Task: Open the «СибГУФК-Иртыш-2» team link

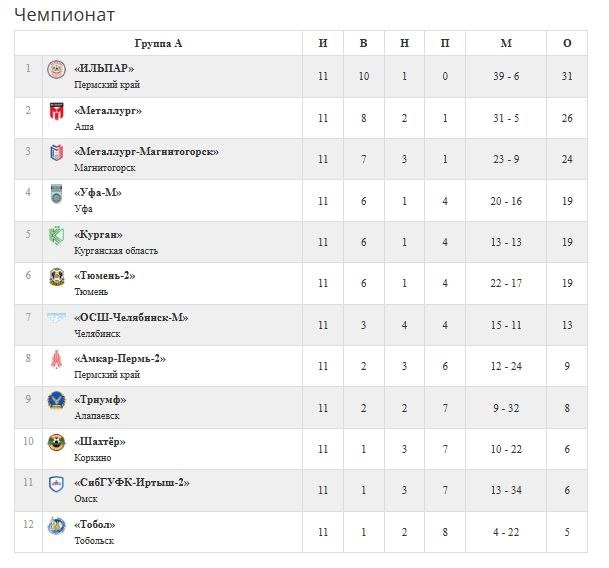Action: point(132,483)
